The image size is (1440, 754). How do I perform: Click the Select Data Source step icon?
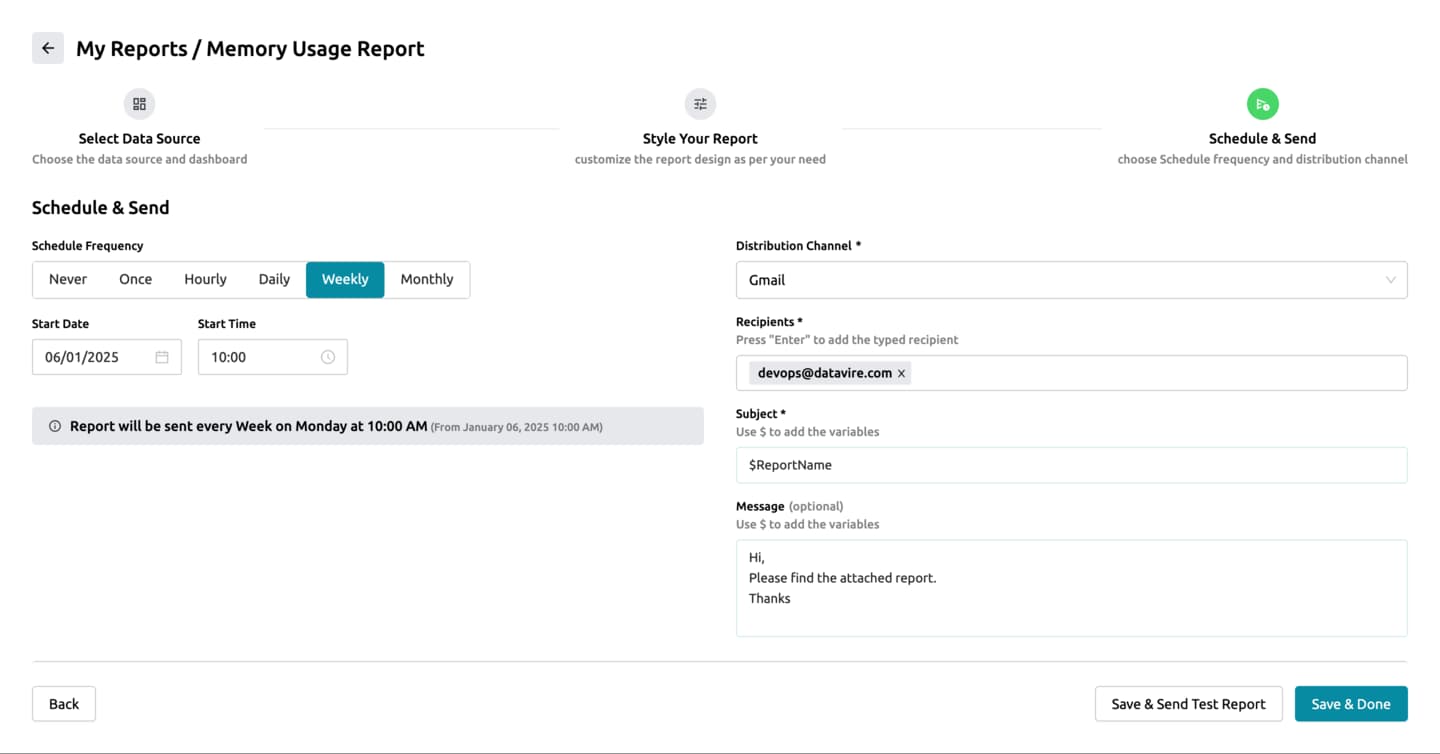pyautogui.click(x=139, y=103)
